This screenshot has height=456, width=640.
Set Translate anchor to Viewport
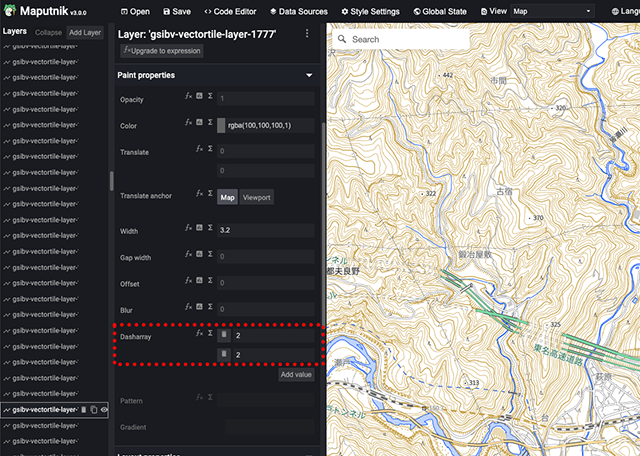257,197
